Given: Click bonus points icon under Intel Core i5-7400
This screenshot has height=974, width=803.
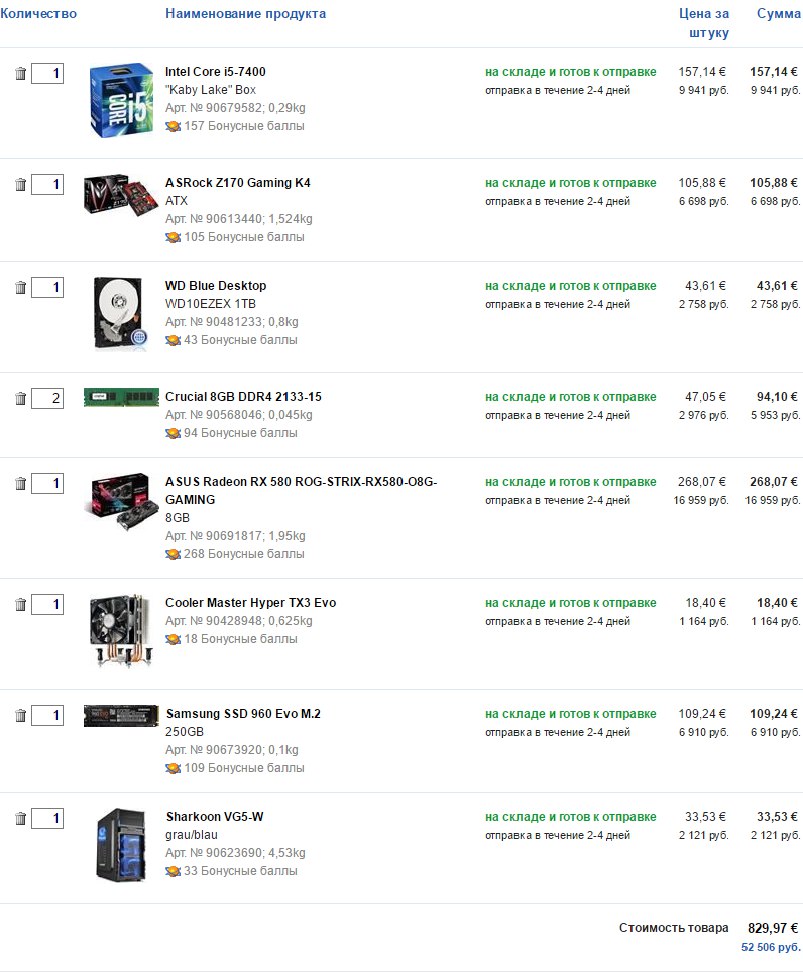Looking at the screenshot, I should (x=173, y=126).
